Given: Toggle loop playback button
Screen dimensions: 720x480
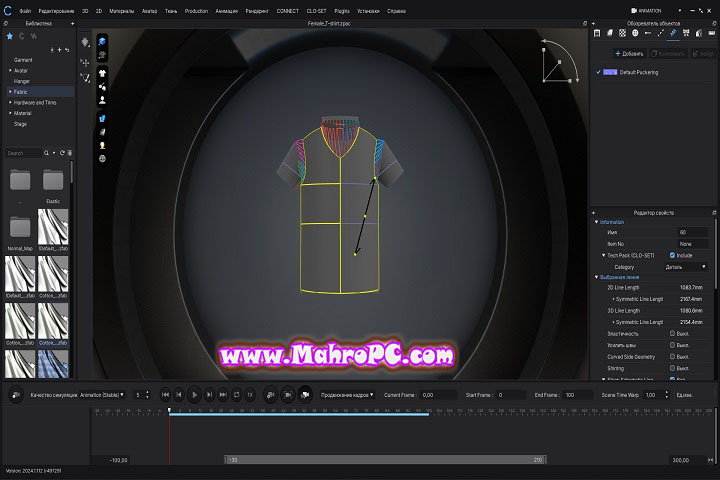Looking at the screenshot, I should (236, 395).
